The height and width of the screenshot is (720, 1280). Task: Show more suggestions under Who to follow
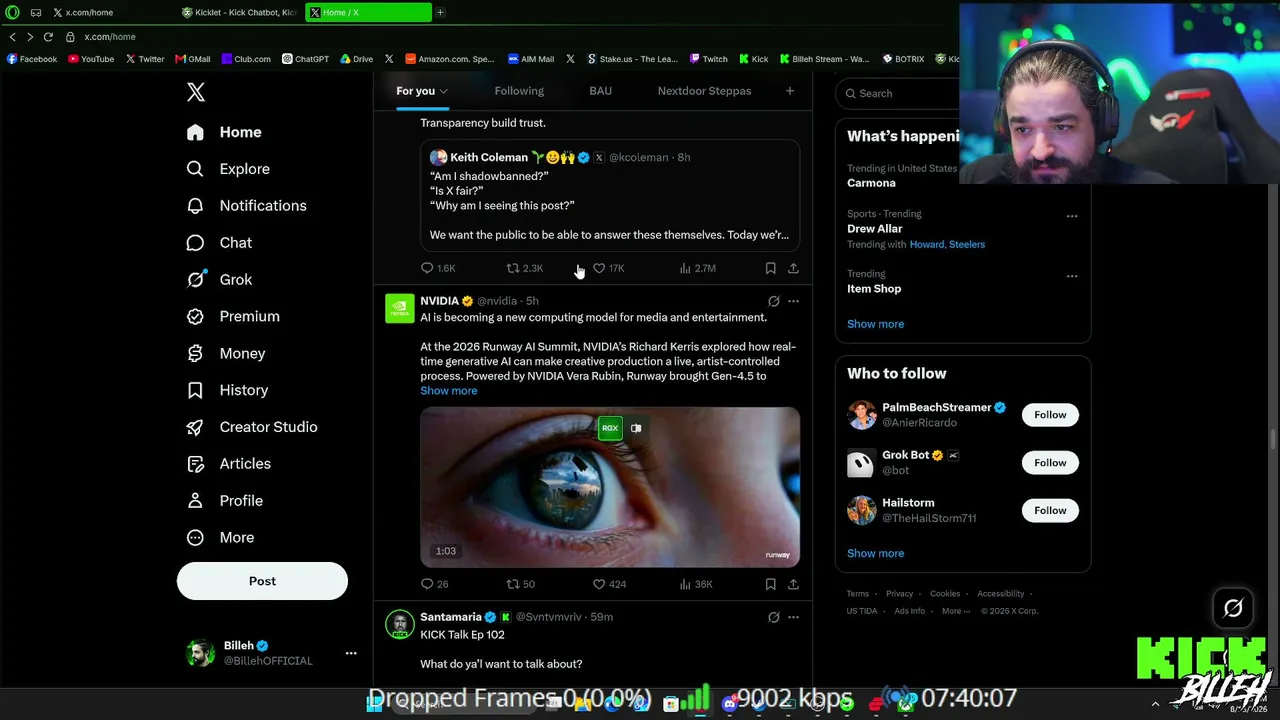coord(875,553)
